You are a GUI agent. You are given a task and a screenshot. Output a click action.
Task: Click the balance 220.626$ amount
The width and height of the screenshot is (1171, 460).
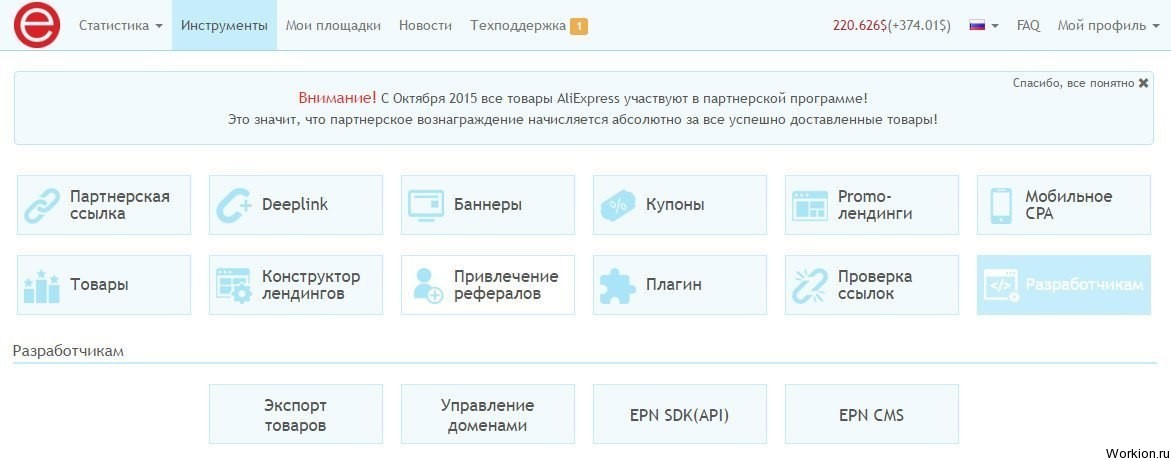[860, 25]
